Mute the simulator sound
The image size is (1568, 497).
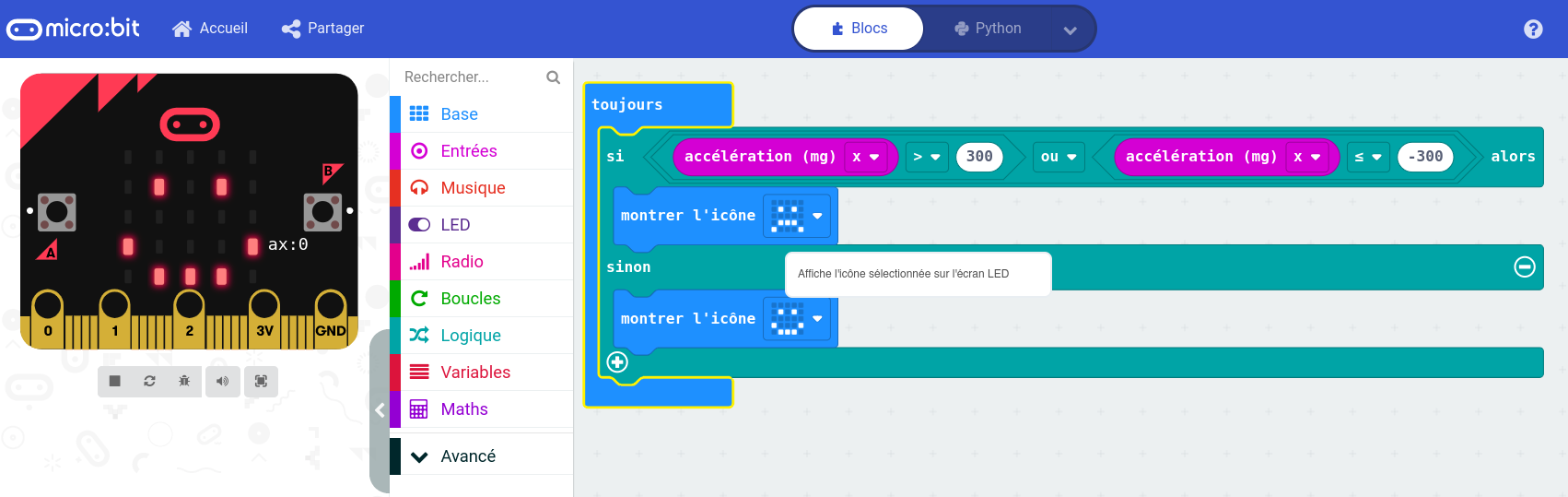coord(222,381)
